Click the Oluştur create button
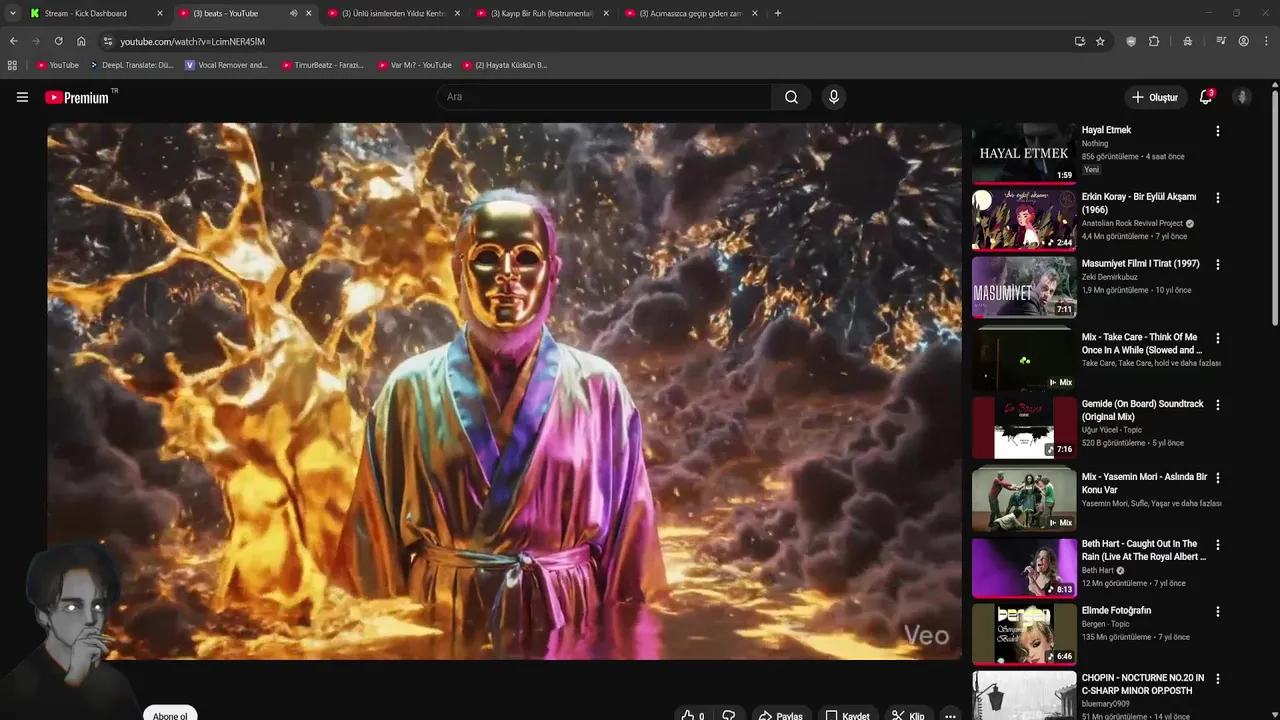This screenshot has width=1280, height=720. 1155,97
